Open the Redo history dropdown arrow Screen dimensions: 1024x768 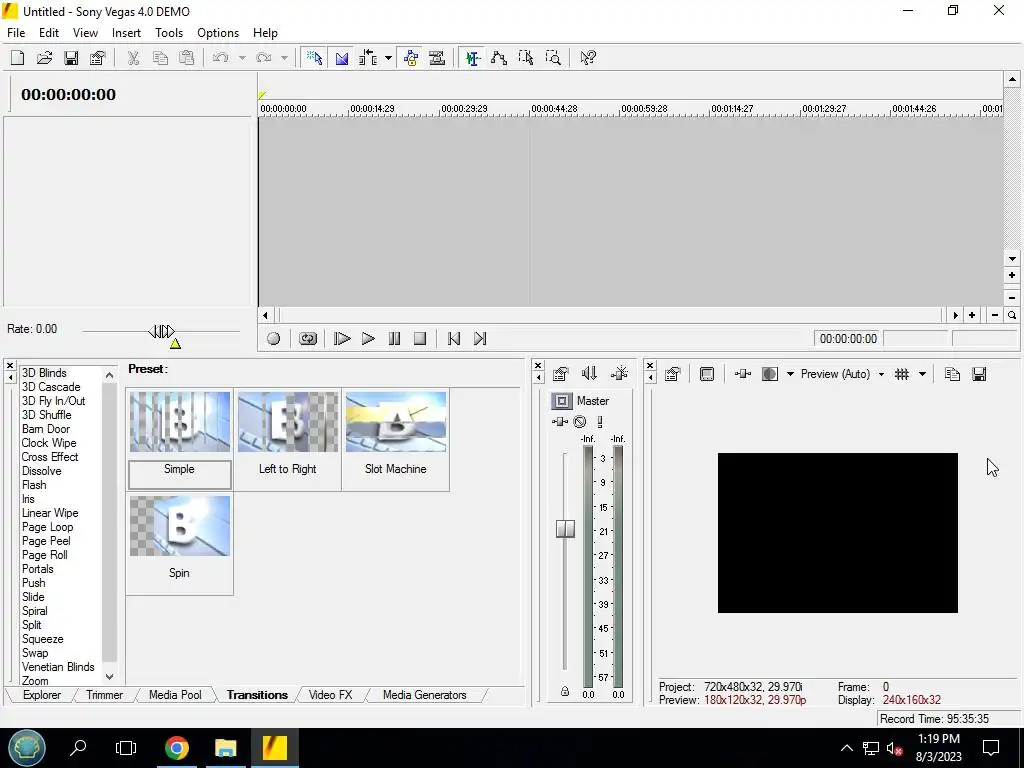tap(284, 58)
